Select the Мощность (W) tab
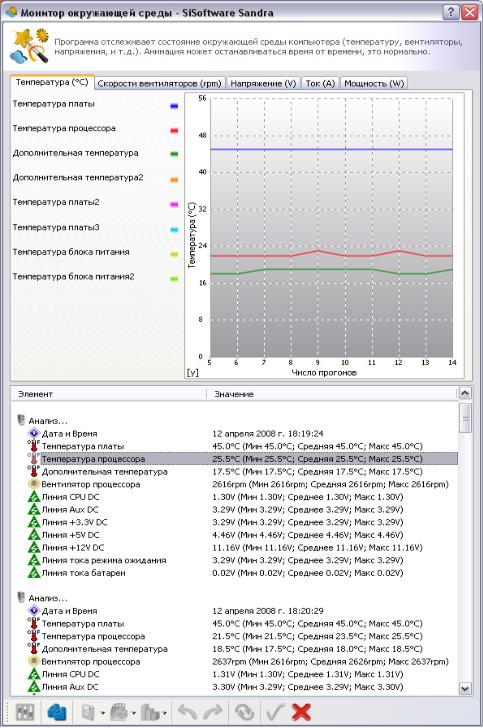The image size is (483, 728). 374,84
